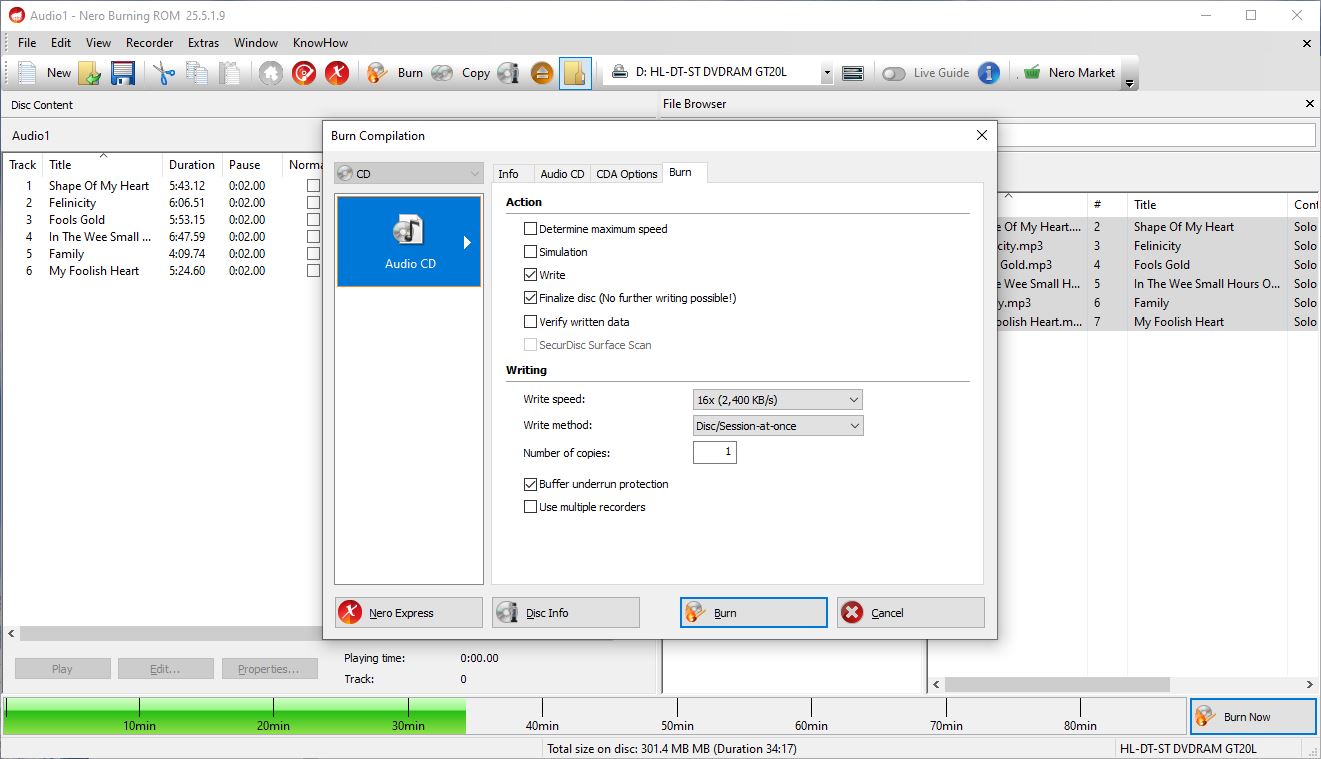This screenshot has height=759, width=1321.
Task: Open the Window menu
Action: (256, 43)
